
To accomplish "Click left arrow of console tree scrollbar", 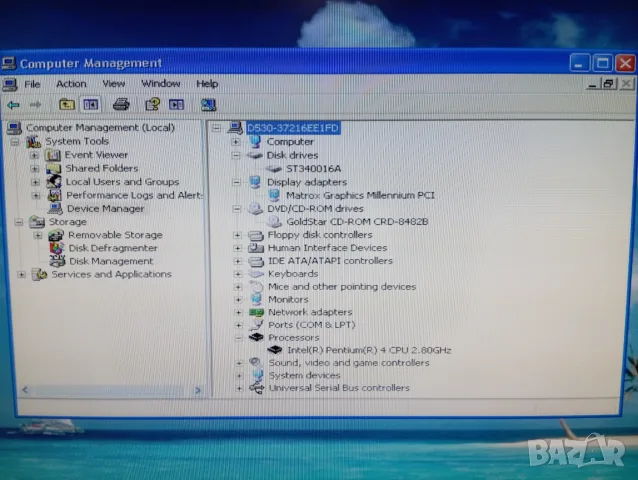I will [x=25, y=390].
